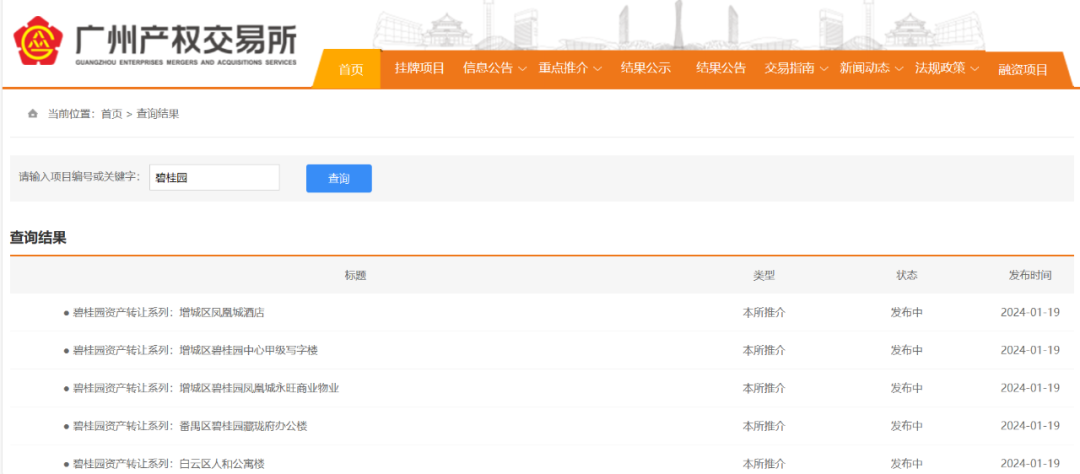Image resolution: width=1080 pixels, height=474 pixels.
Task: Open listing 番禺区碧桂园珑府办公楼
Action: [189, 426]
